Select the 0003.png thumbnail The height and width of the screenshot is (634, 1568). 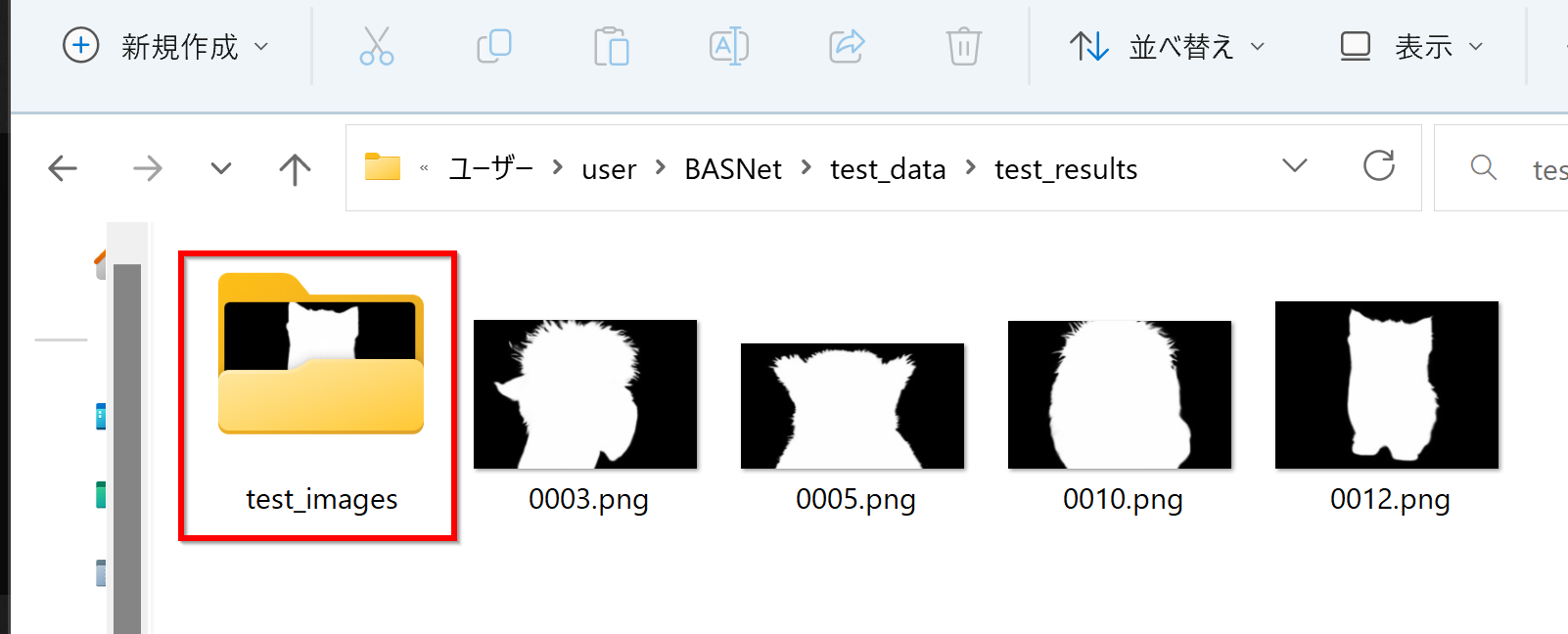(x=587, y=416)
